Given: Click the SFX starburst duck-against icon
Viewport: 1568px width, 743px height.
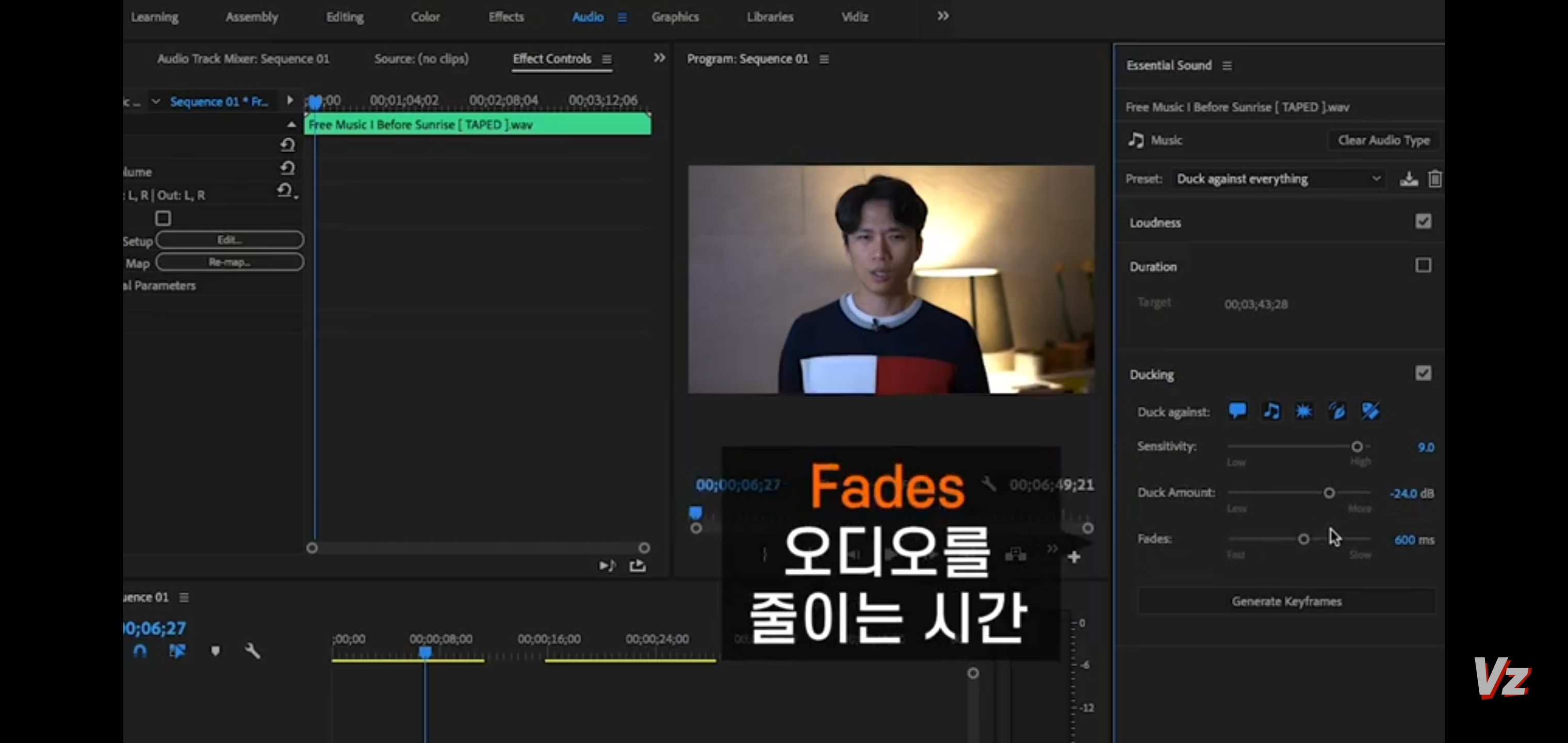Looking at the screenshot, I should pos(1304,412).
